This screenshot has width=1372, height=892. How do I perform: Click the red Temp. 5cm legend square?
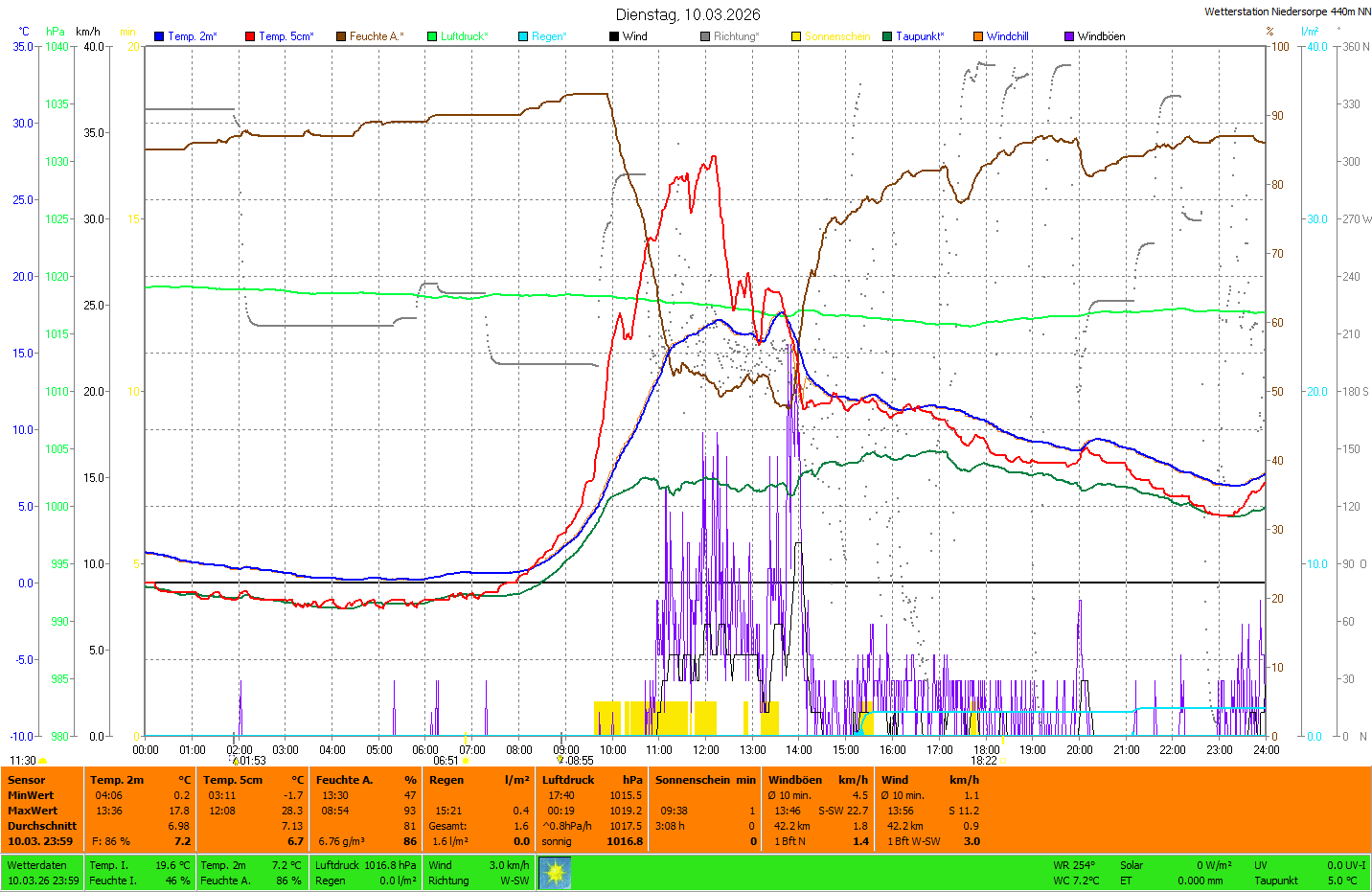pyautogui.click(x=250, y=36)
